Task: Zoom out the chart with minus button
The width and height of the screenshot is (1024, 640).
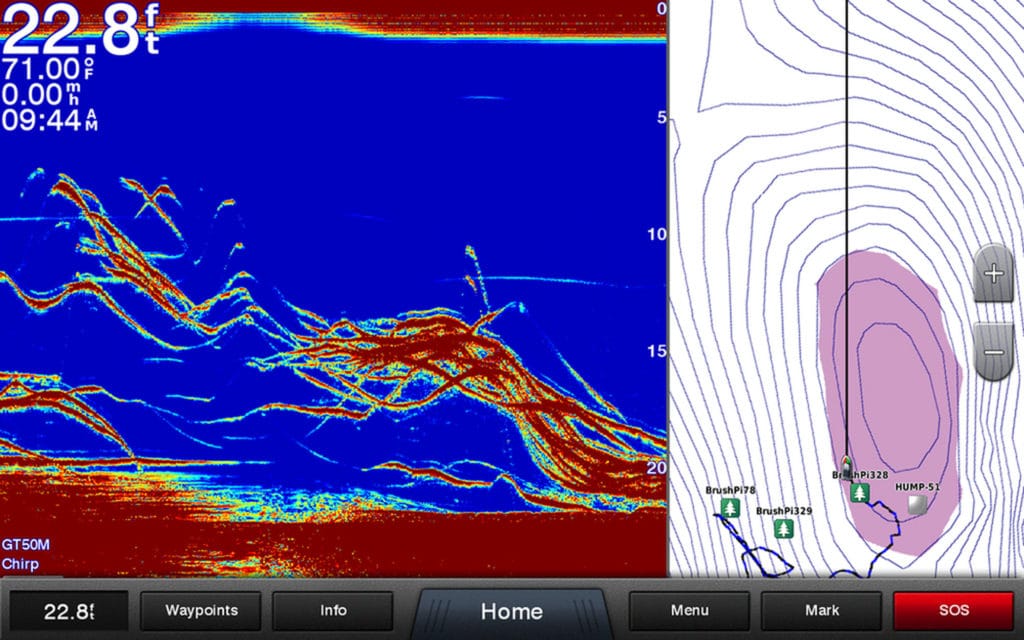Action: coord(993,352)
